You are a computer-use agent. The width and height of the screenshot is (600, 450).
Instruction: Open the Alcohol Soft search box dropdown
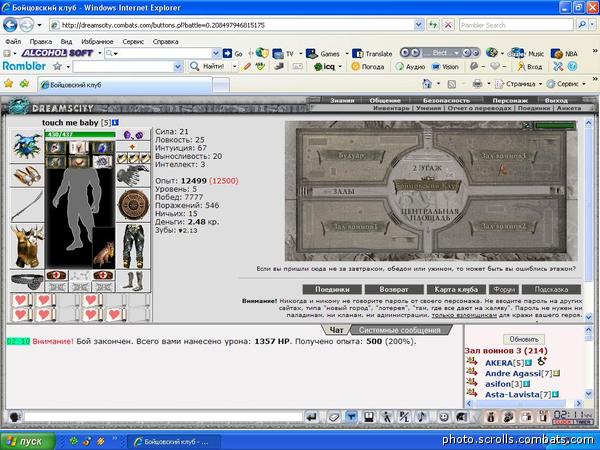click(x=216, y=53)
